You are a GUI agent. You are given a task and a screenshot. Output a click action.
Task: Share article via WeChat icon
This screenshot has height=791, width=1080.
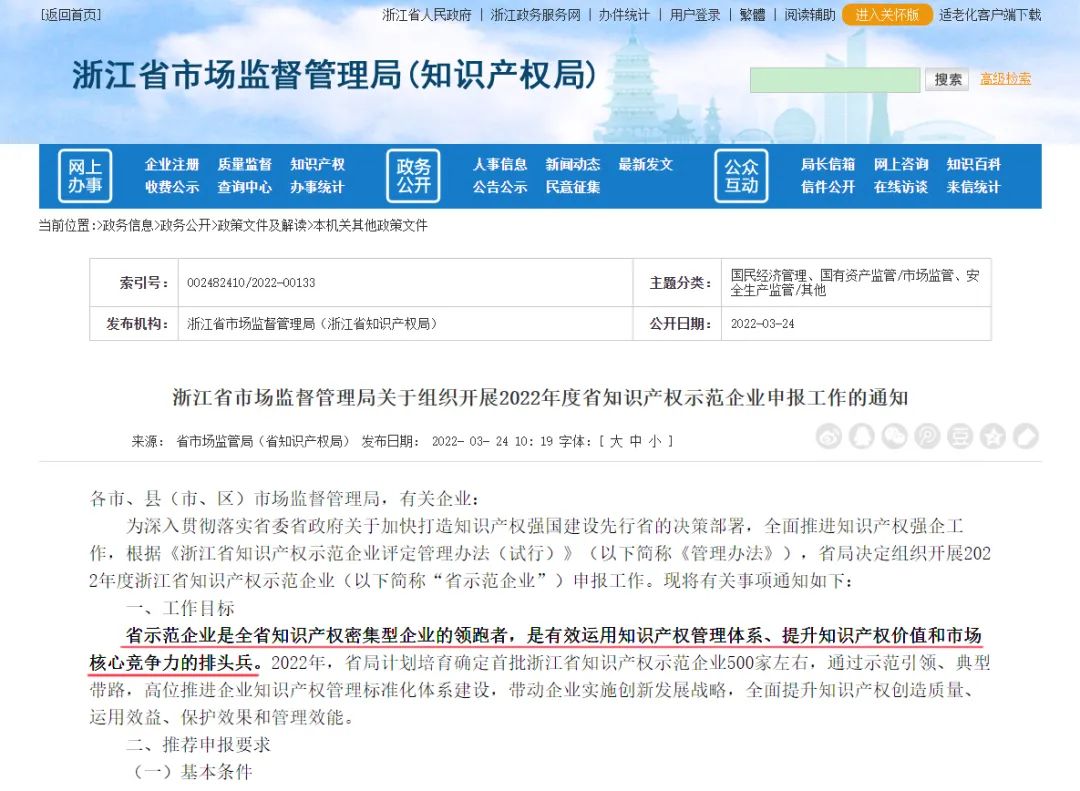pyautogui.click(x=895, y=436)
